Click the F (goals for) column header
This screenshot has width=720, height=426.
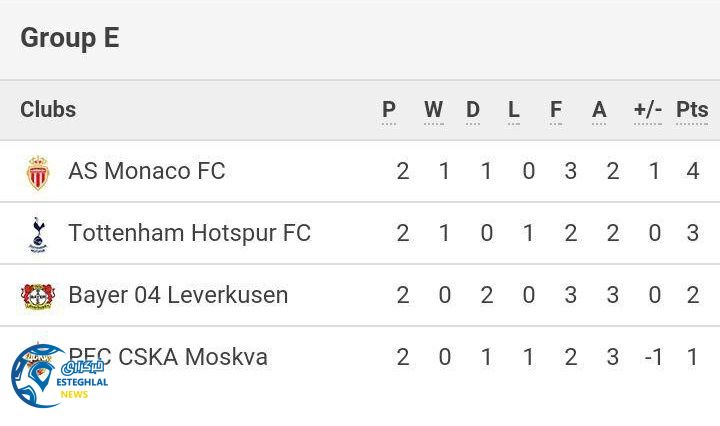[556, 110]
